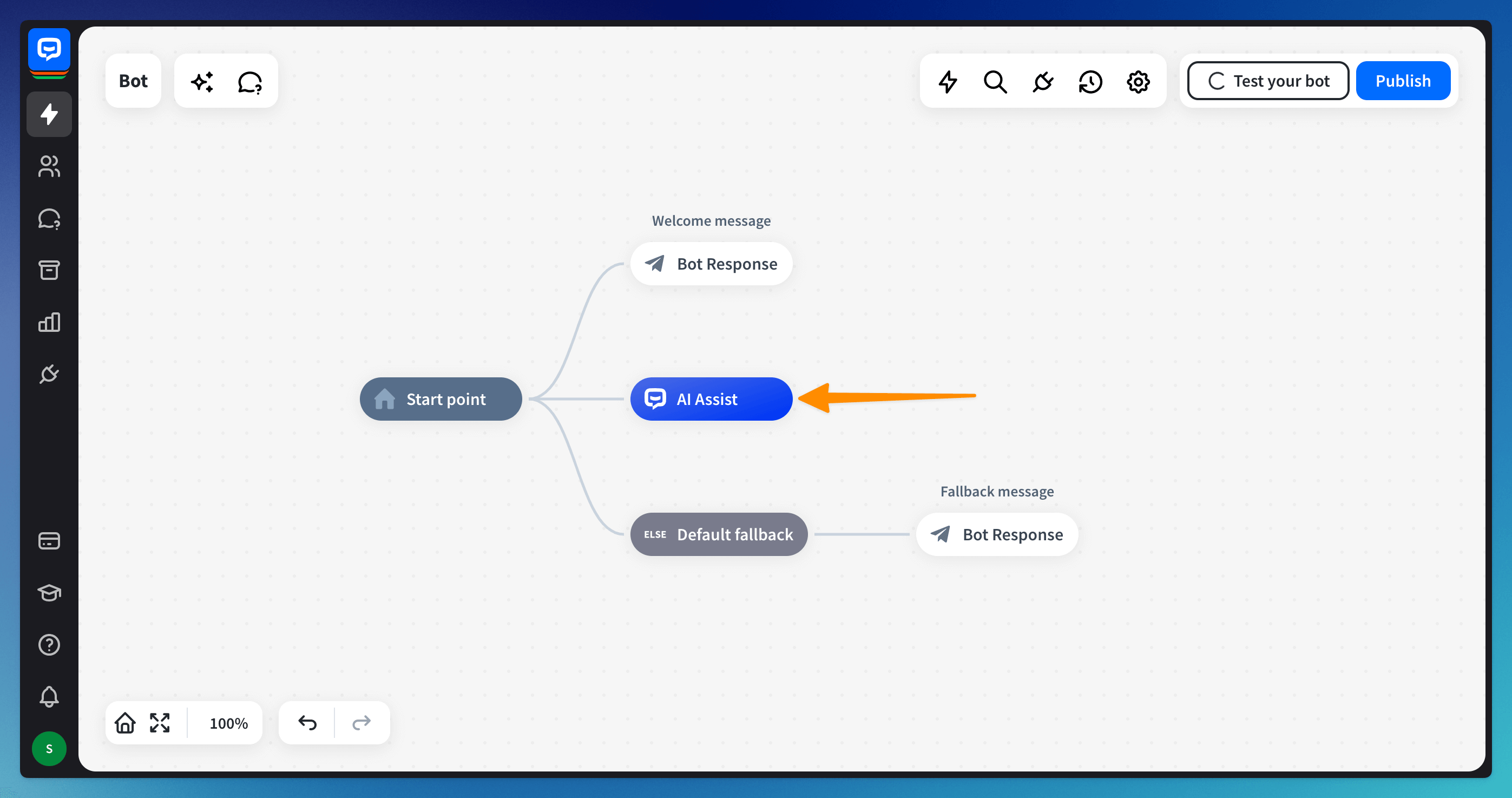Click the Bot name label

[133, 81]
